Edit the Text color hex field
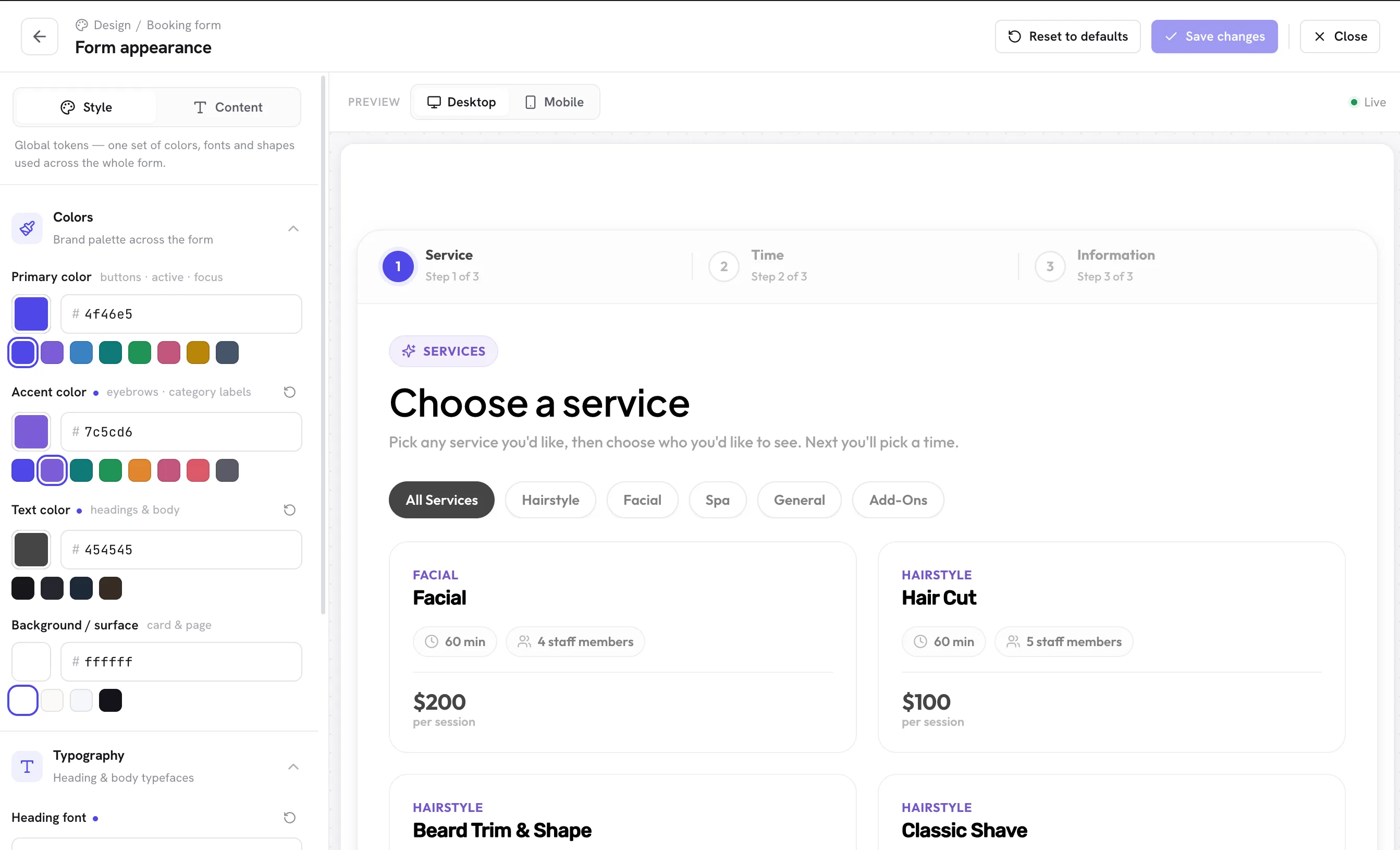This screenshot has height=850, width=1400. [181, 549]
